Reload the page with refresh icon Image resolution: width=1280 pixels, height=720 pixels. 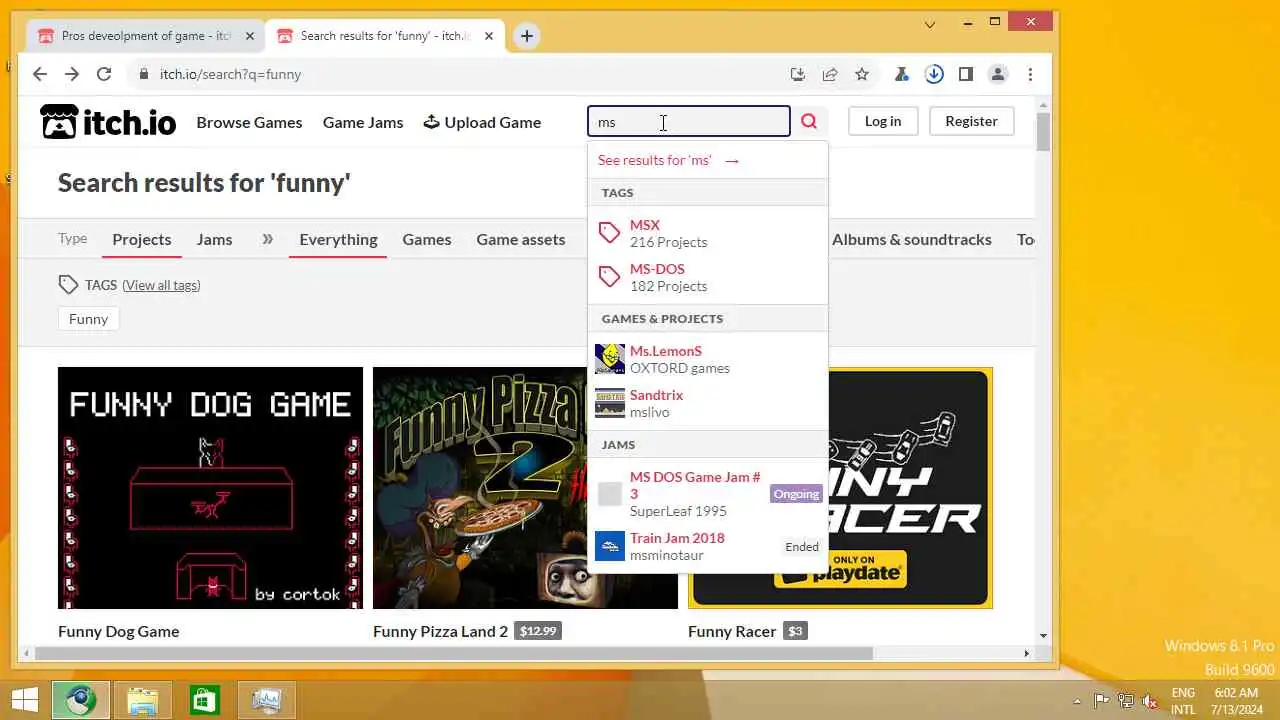103,74
